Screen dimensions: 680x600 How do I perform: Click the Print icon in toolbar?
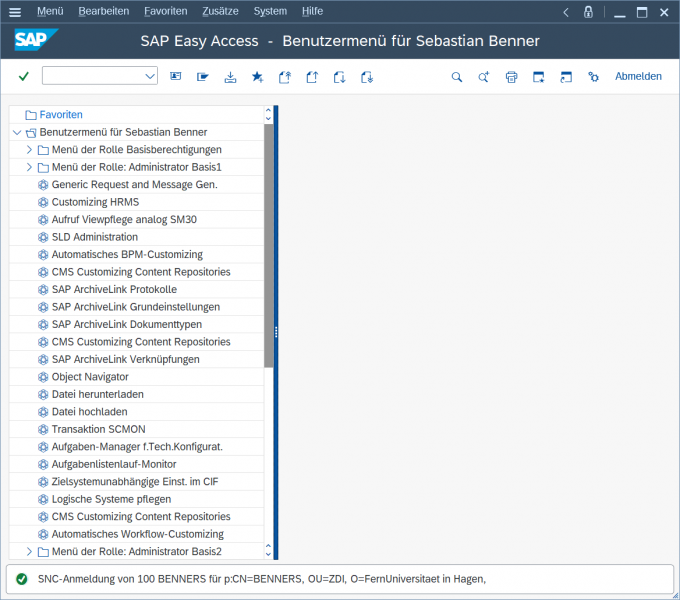[x=511, y=76]
